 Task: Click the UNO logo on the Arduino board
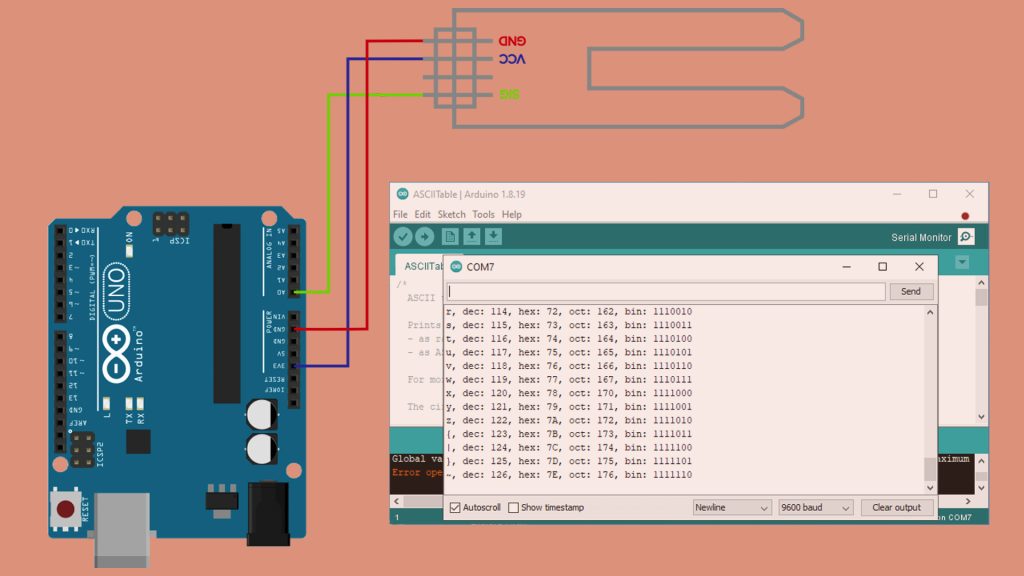click(x=116, y=291)
